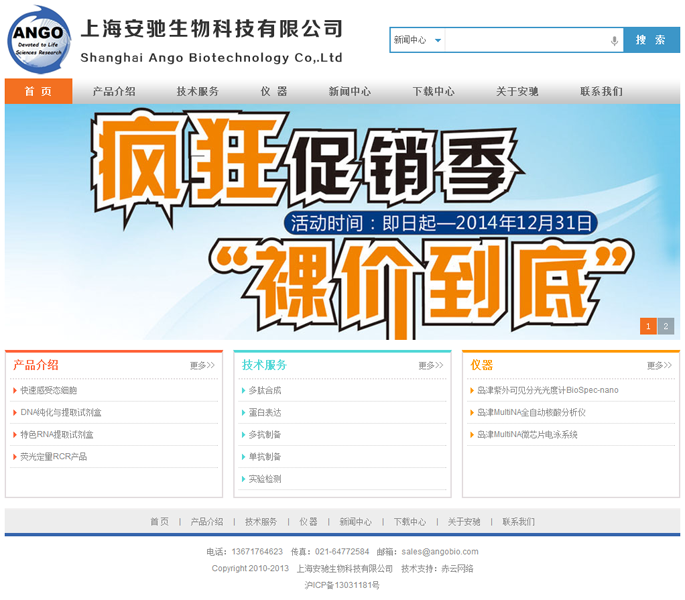Screen dimensions: 685x600
Task: Open 技术服务 in the main navigation
Action: pos(197,91)
